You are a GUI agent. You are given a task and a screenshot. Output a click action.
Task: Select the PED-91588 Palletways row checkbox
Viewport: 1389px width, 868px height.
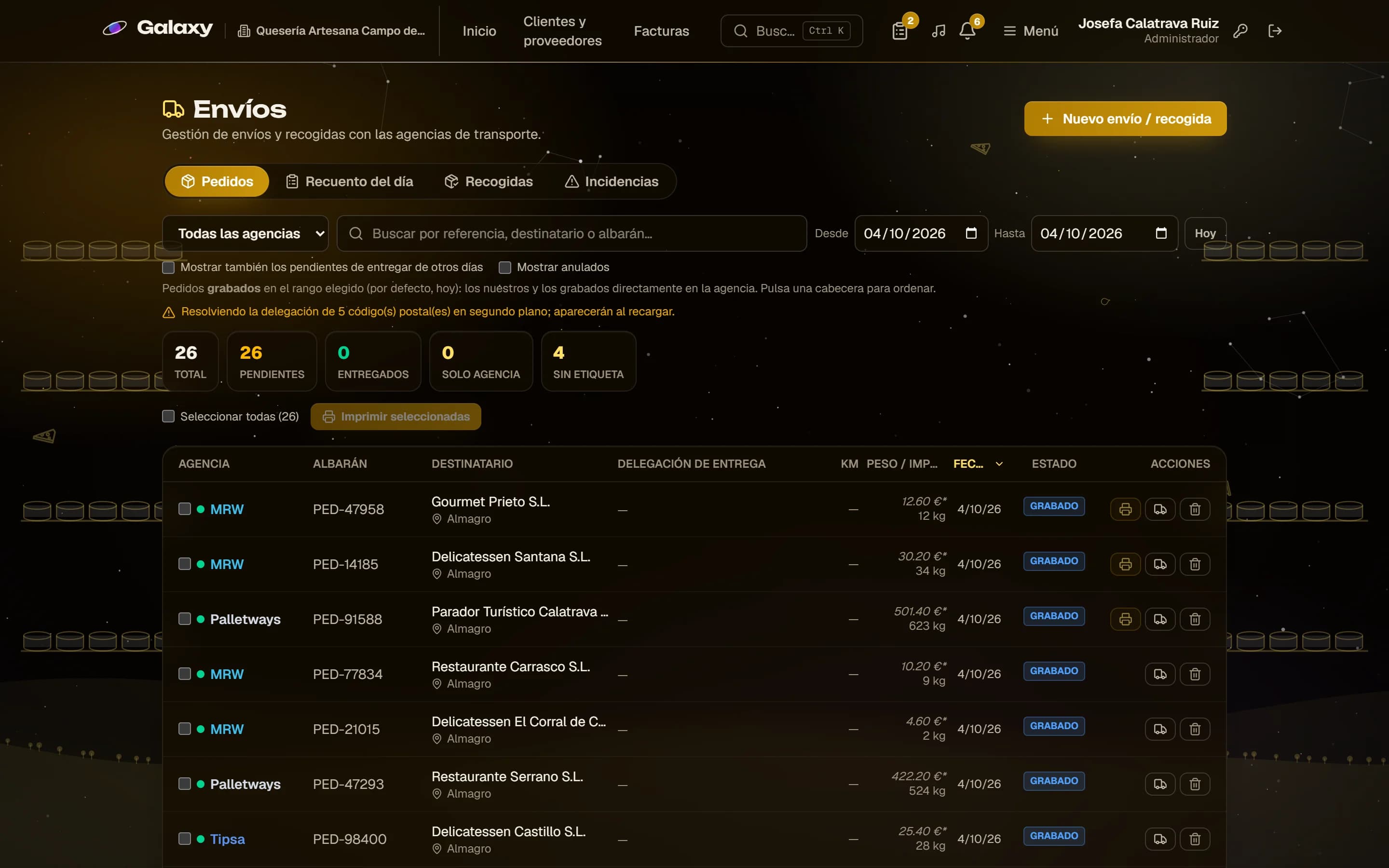[184, 619]
